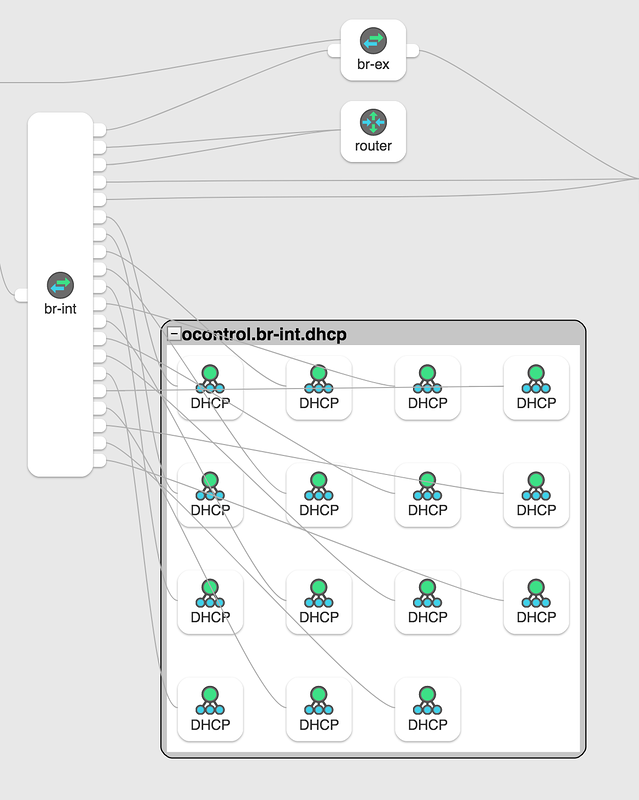Click the router text label

click(373, 146)
